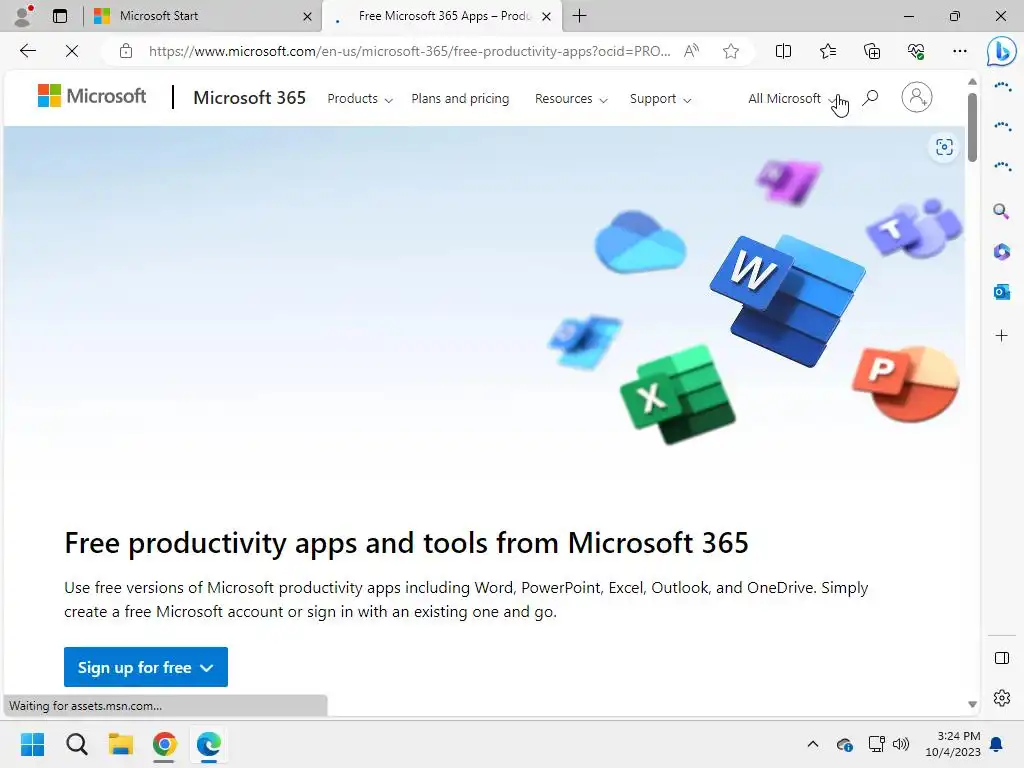Click the page vertical scrollbar thumb
1024x768 pixels.
pyautogui.click(x=972, y=127)
